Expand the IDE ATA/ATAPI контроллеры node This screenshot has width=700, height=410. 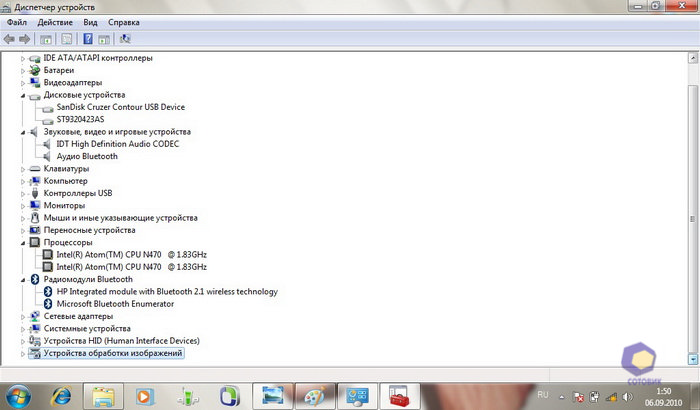[x=22, y=58]
